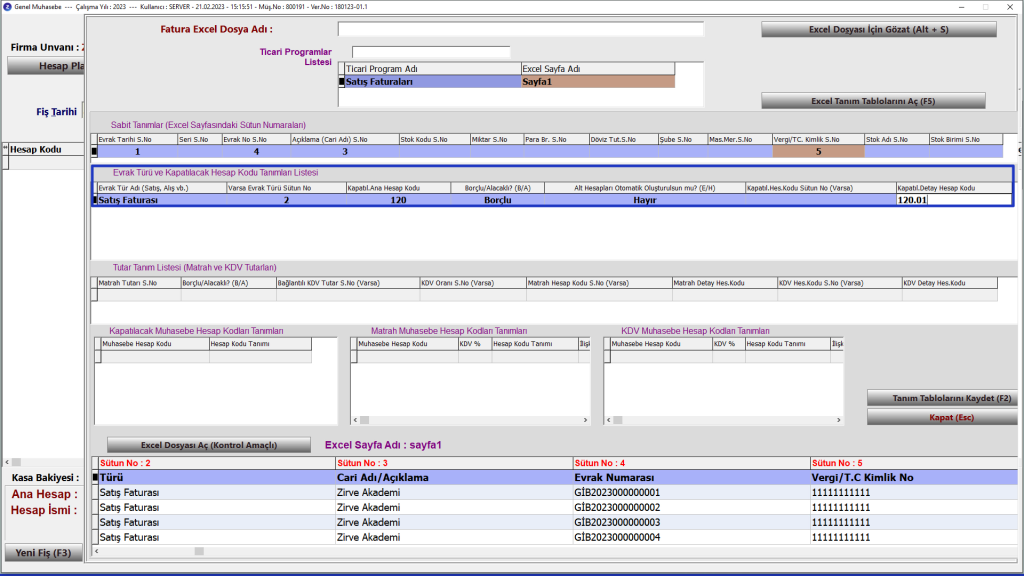Image resolution: width=1024 pixels, height=576 pixels.
Task: Click left scroll arrow of KDV Muhasebe table
Action: 609,420
